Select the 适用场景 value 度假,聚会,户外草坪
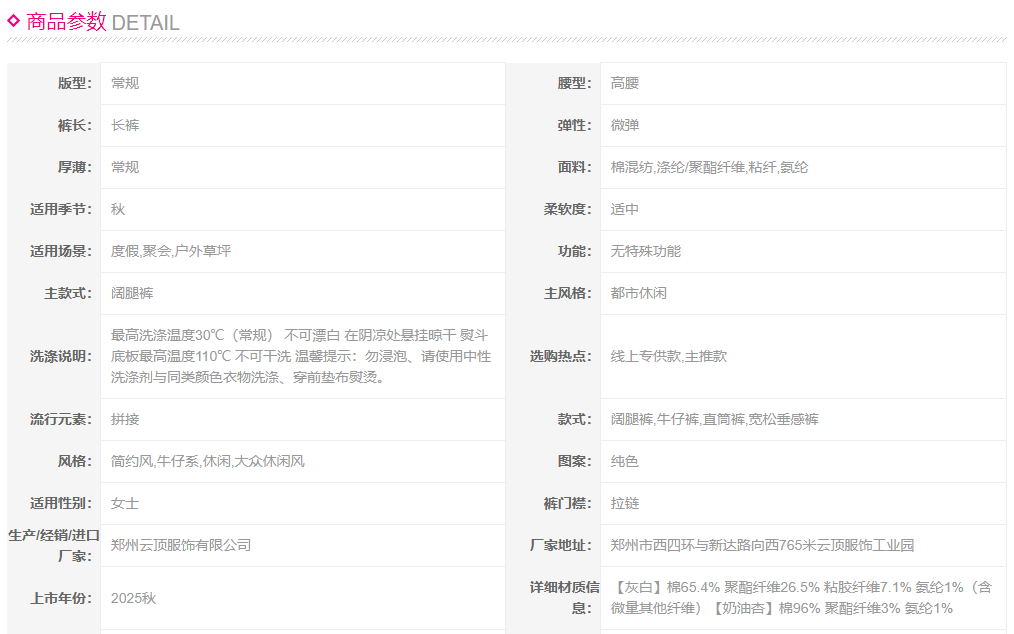 point(170,251)
